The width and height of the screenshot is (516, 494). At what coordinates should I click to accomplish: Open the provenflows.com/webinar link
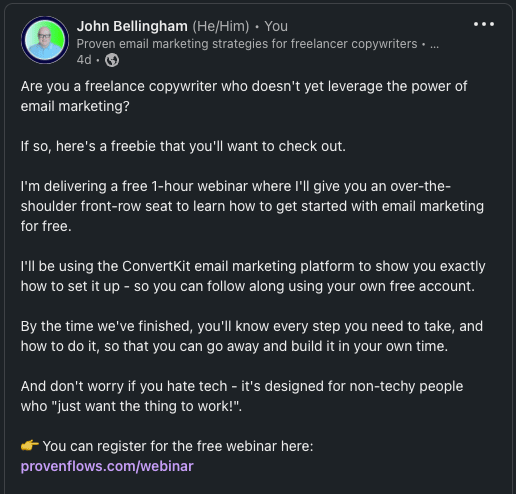107,466
